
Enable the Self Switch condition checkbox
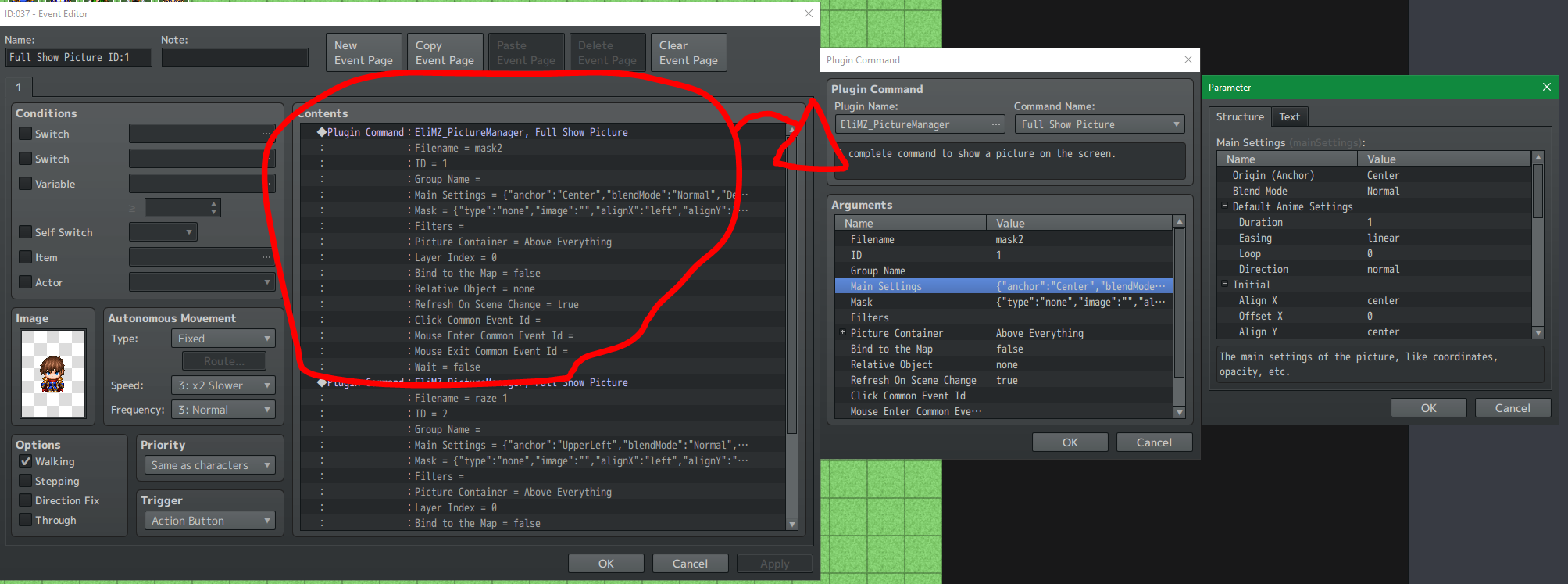click(x=26, y=232)
